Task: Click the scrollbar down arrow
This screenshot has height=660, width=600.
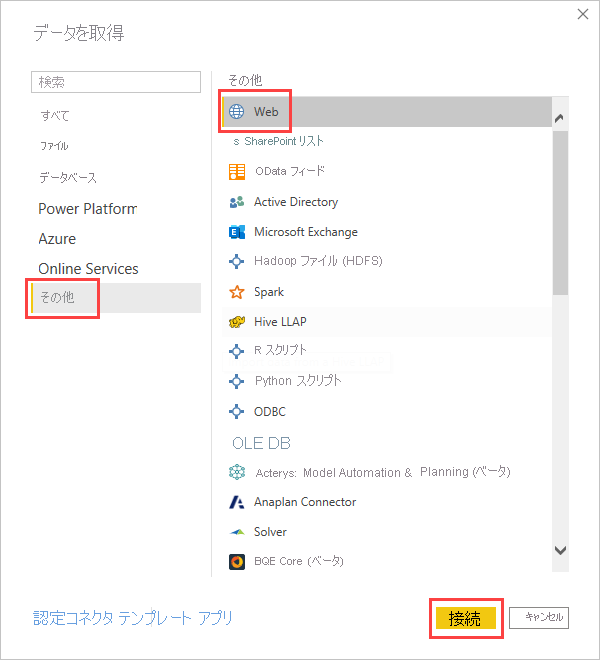Action: [560, 550]
